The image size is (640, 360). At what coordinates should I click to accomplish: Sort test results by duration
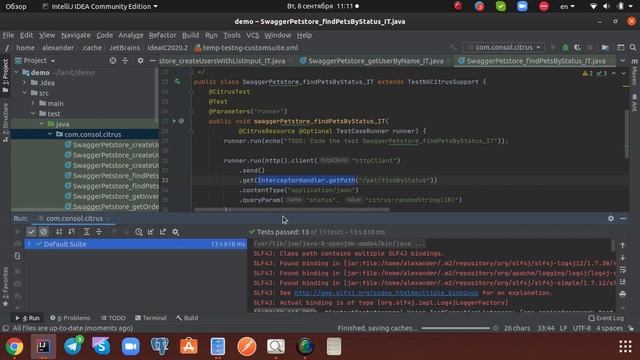coord(71,232)
